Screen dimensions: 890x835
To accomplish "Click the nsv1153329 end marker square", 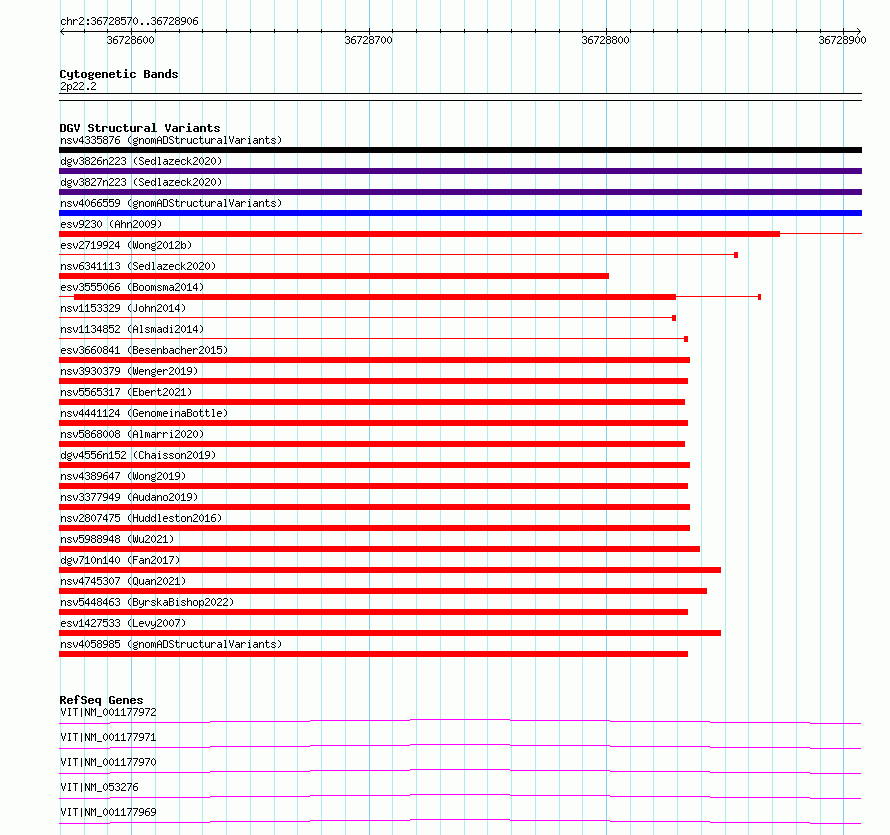I will click(x=674, y=318).
